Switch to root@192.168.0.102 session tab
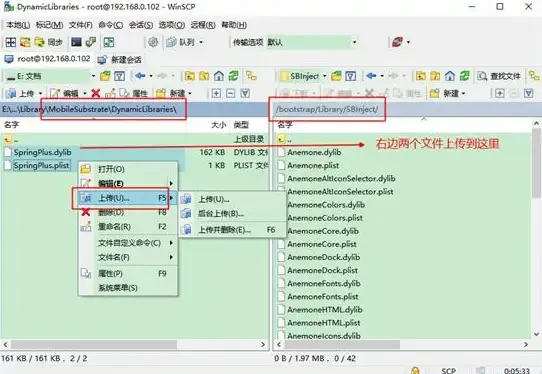The height and width of the screenshot is (374, 542). click(47, 59)
